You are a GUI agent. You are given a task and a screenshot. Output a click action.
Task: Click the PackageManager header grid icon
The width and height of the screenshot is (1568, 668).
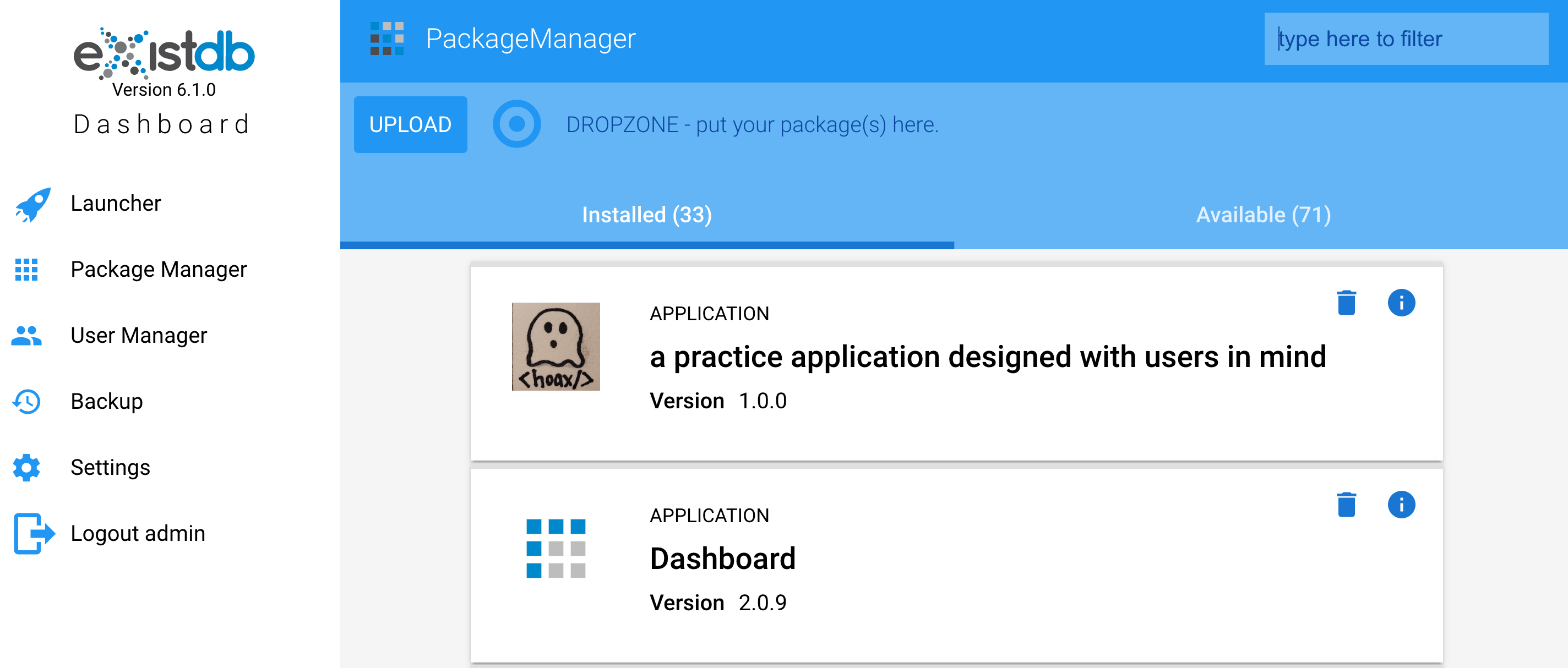tap(387, 39)
